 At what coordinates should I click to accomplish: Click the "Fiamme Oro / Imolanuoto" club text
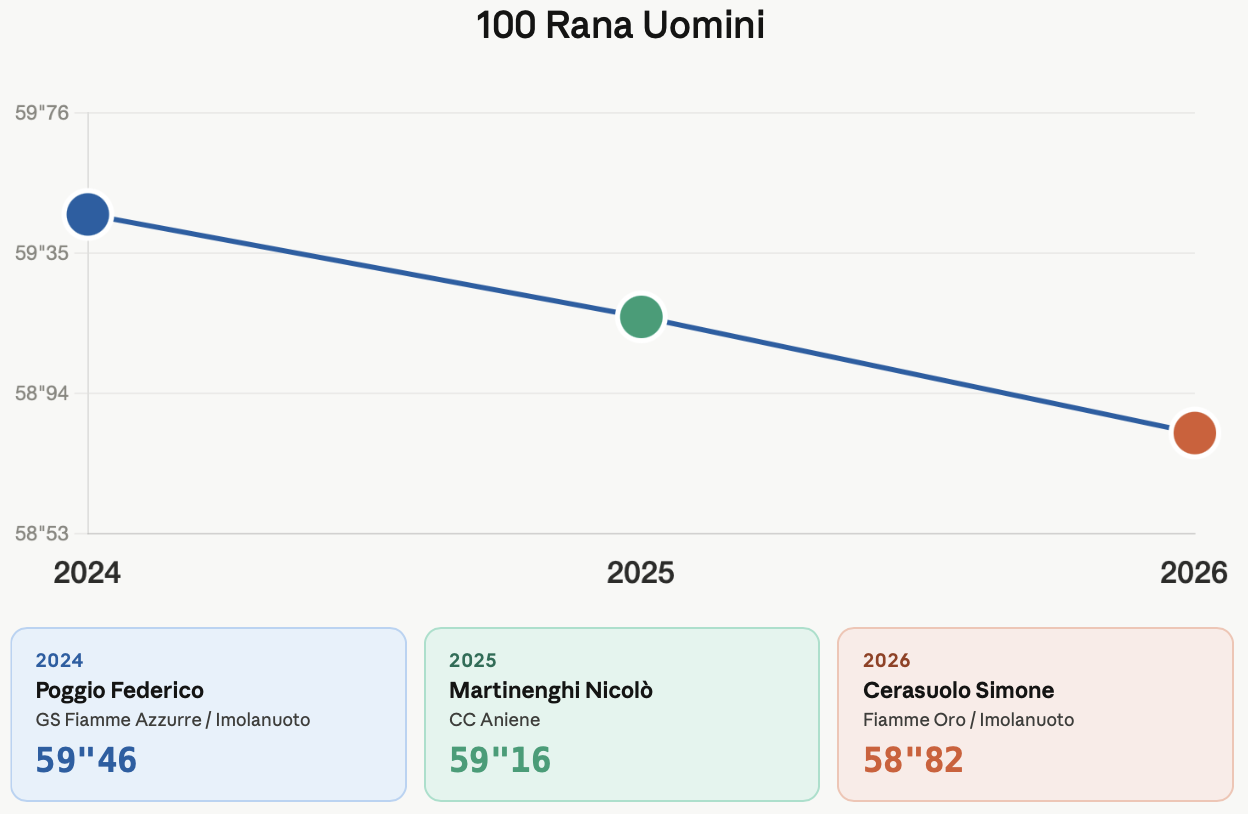pyautogui.click(x=968, y=720)
